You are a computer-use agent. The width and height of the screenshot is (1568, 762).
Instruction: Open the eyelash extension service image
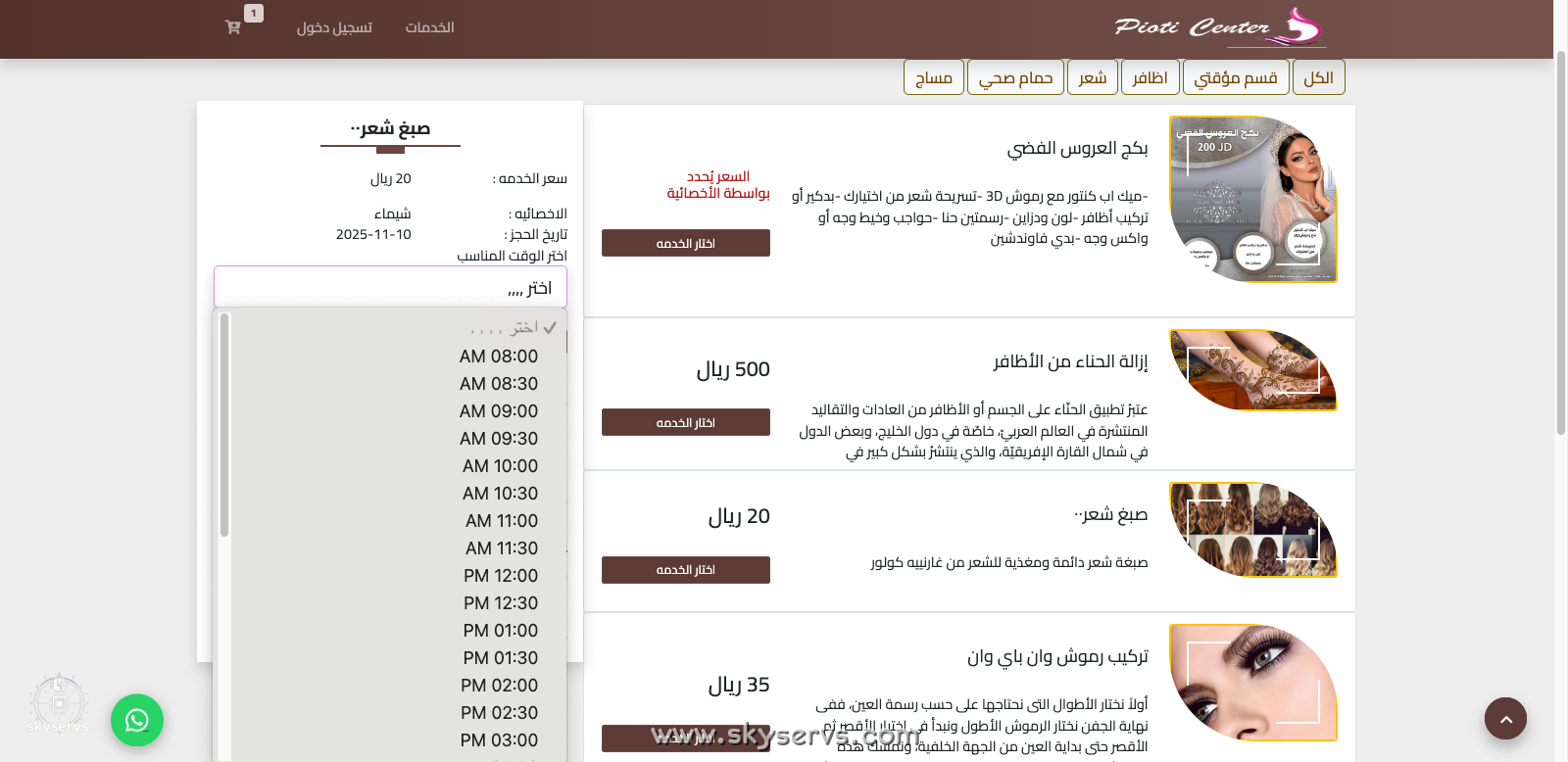(x=1252, y=683)
